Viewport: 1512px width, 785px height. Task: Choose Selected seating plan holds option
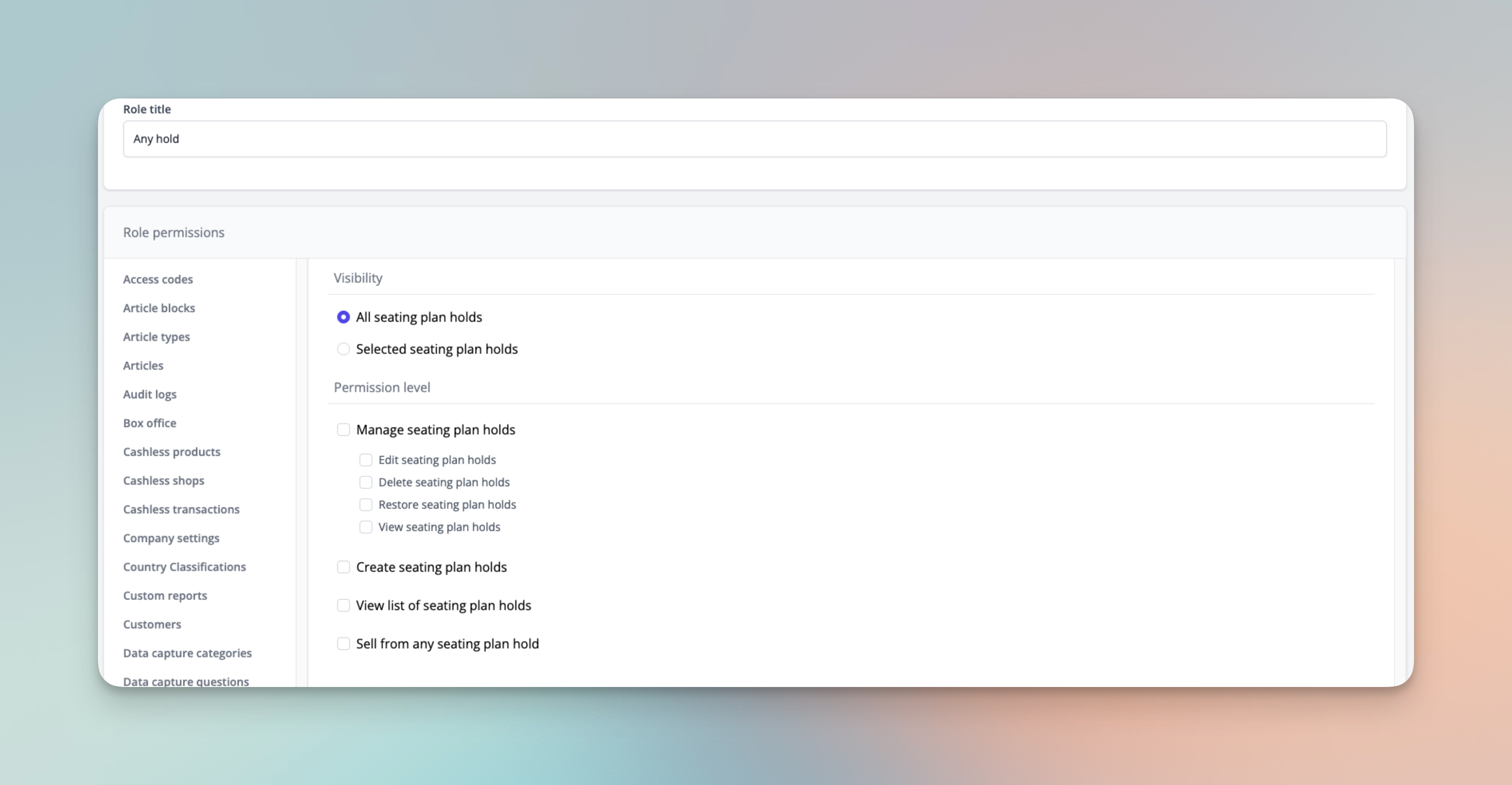pos(343,349)
